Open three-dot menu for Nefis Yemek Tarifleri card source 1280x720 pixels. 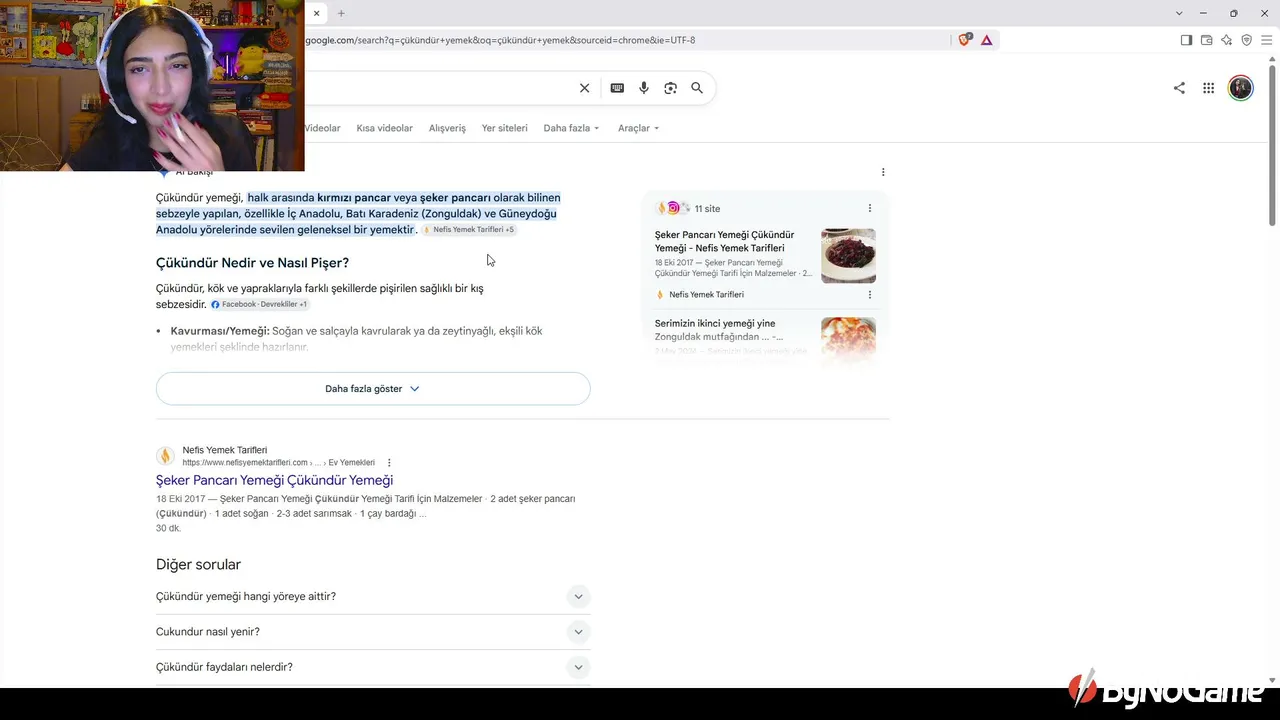coord(870,295)
